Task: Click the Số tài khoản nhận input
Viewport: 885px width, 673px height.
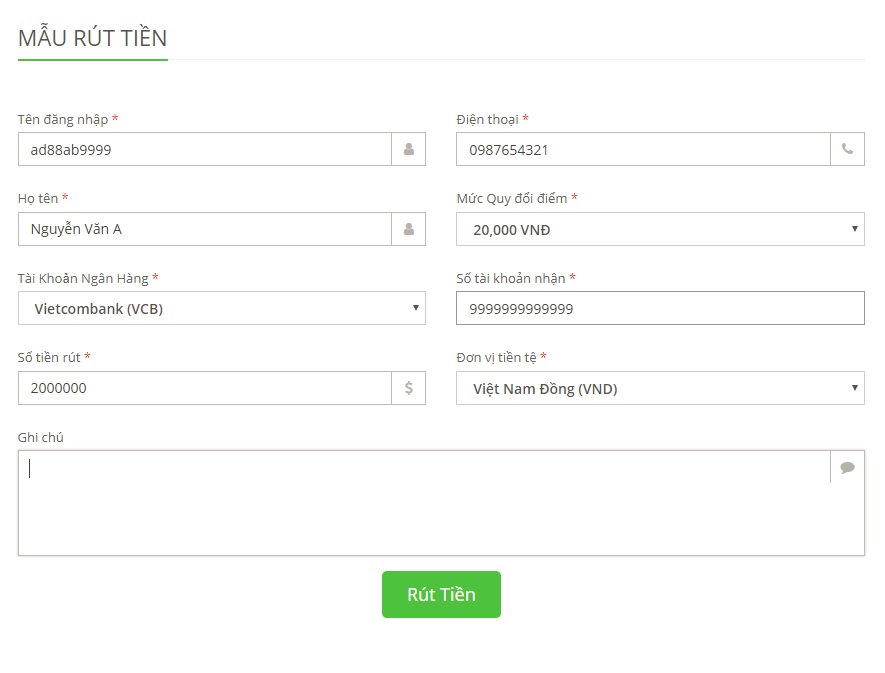Action: (660, 308)
